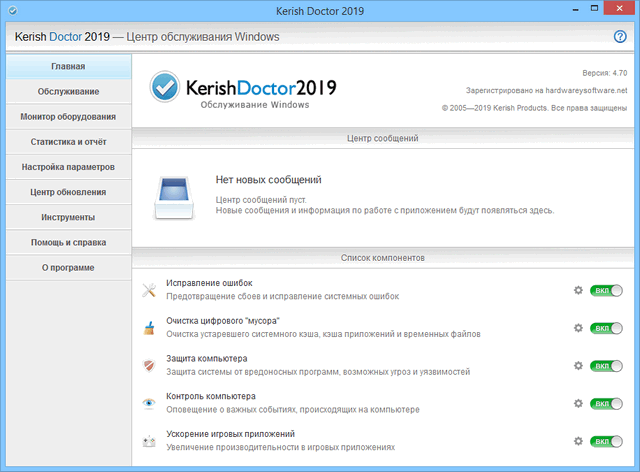The width and height of the screenshot is (640, 472).
Task: Click the shield icon for Защита компьютера
Action: (149, 365)
